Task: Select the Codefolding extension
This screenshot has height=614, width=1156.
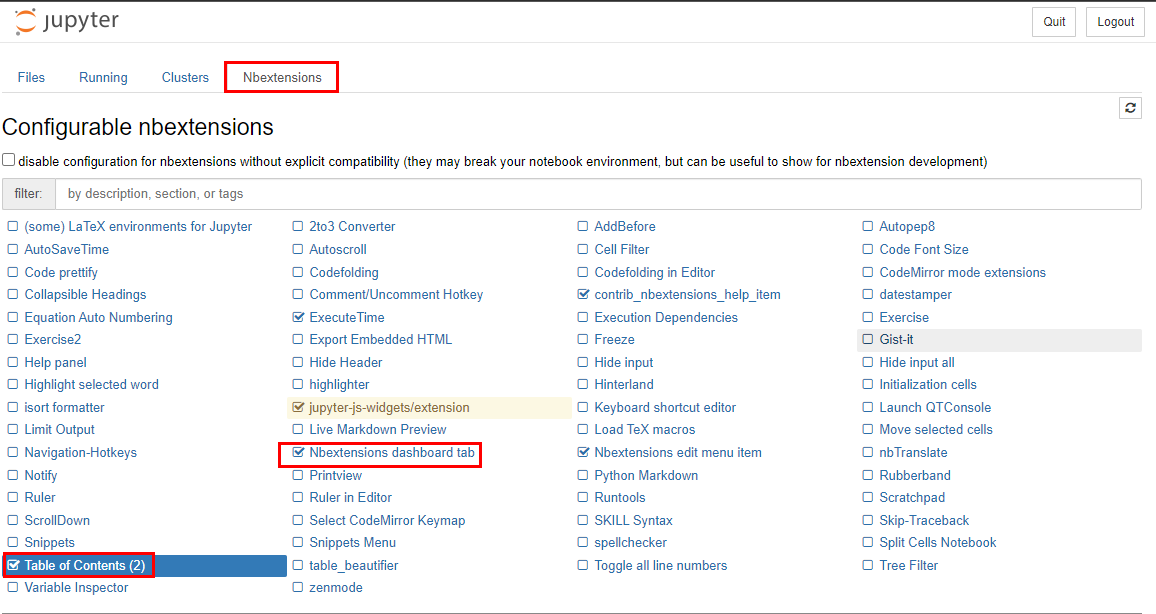Action: 344,272
